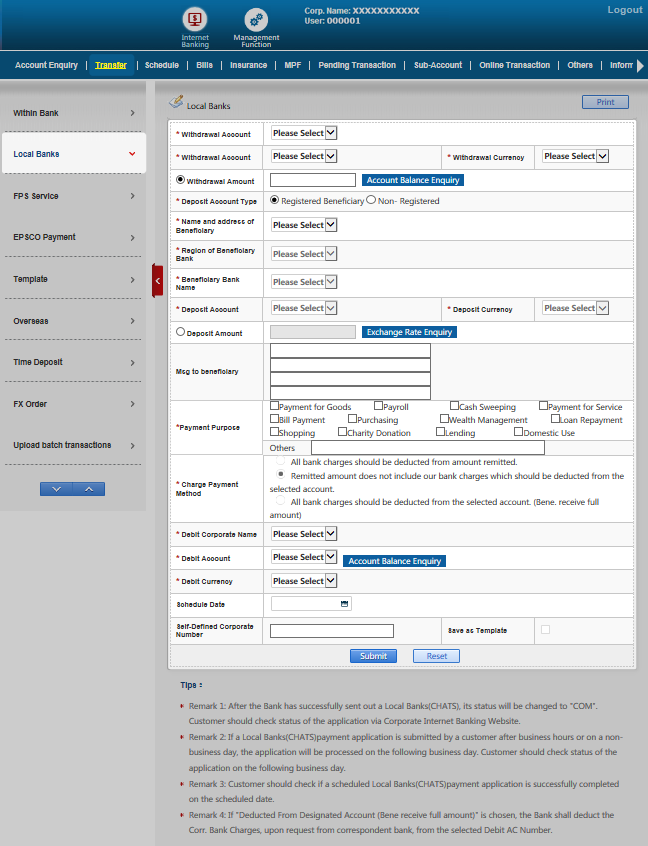Click the sidebar scroll down arrow button

pos(56,489)
